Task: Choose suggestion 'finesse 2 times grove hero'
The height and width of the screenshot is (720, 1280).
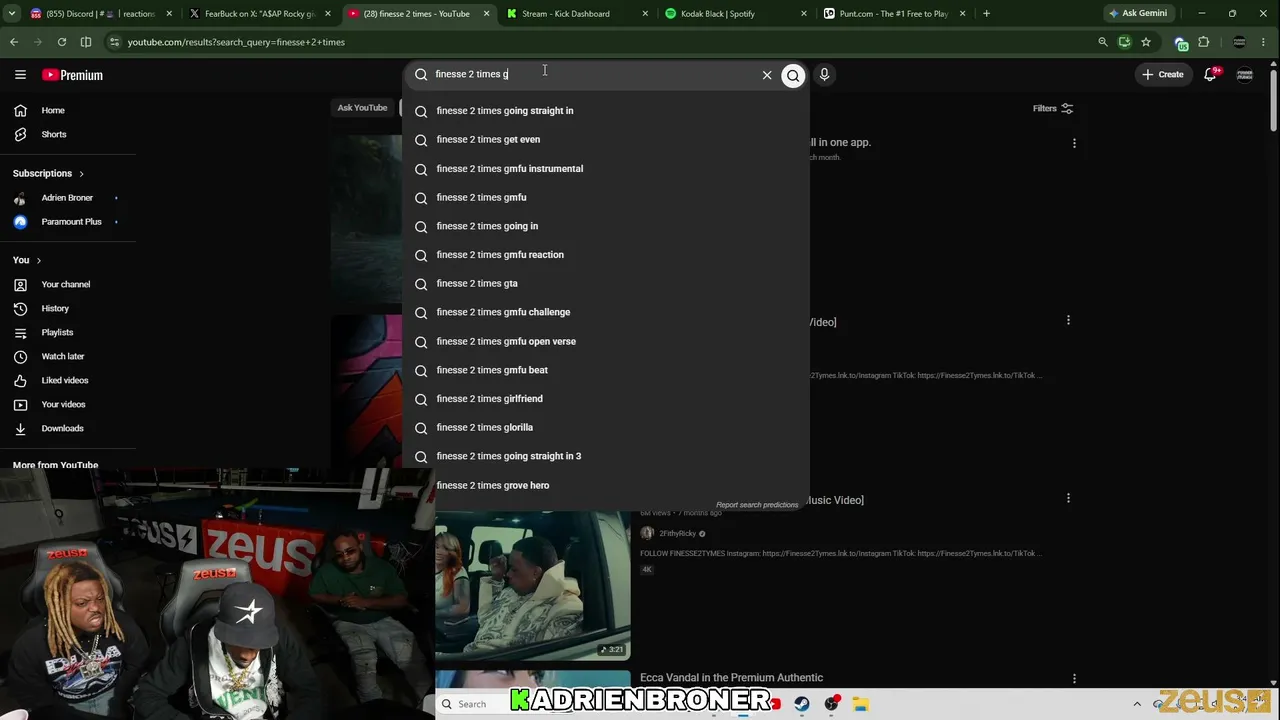Action: click(x=606, y=486)
